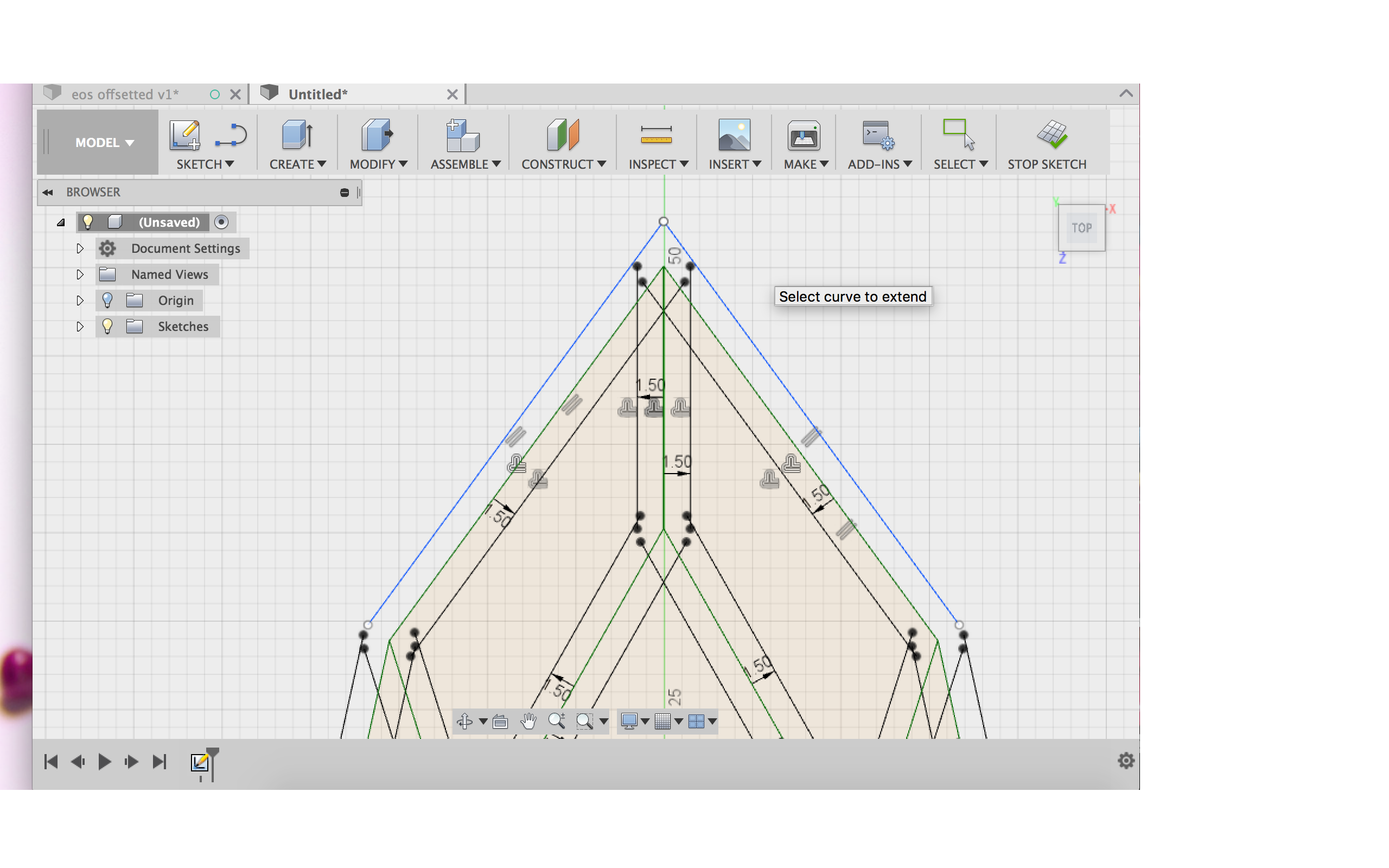
Task: Click the Zoom magnifier tool
Action: 556,721
